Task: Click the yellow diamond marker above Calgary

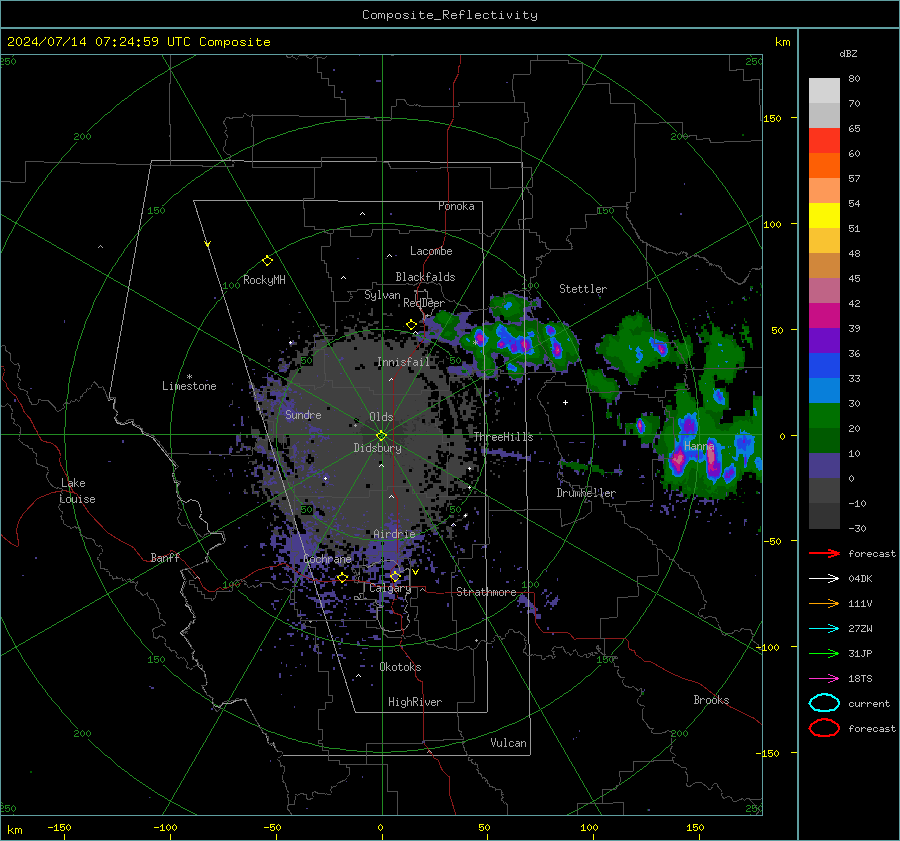Action: [395, 576]
